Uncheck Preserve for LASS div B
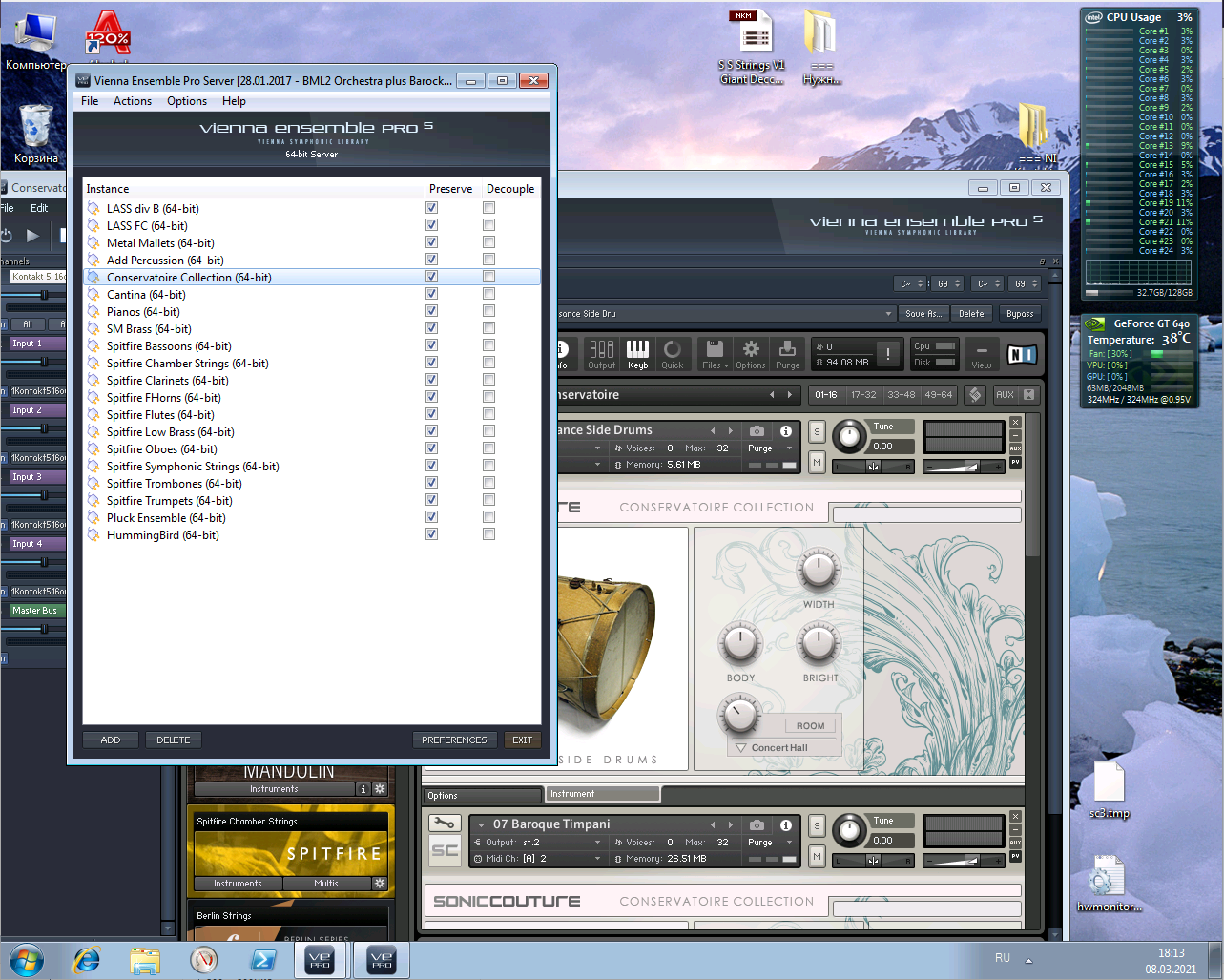The width and height of the screenshot is (1224, 980). [431, 208]
